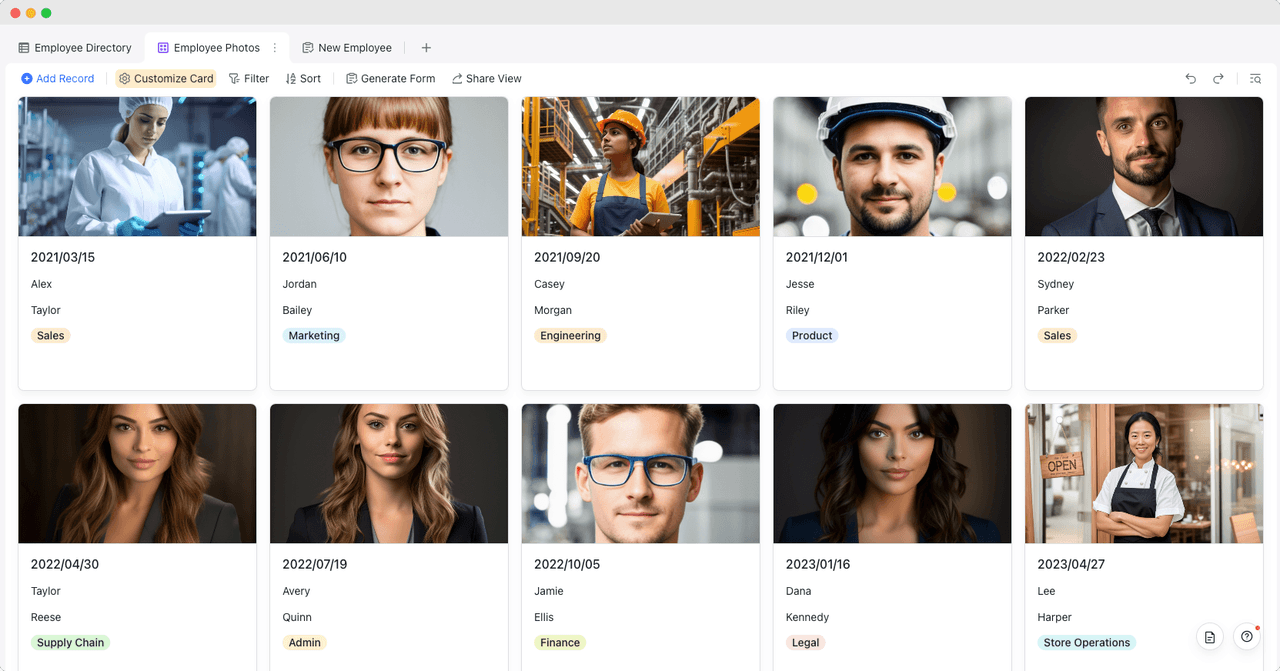Screen dimensions: 1280x671
Task: Undo the last change
Action: pos(1190,78)
